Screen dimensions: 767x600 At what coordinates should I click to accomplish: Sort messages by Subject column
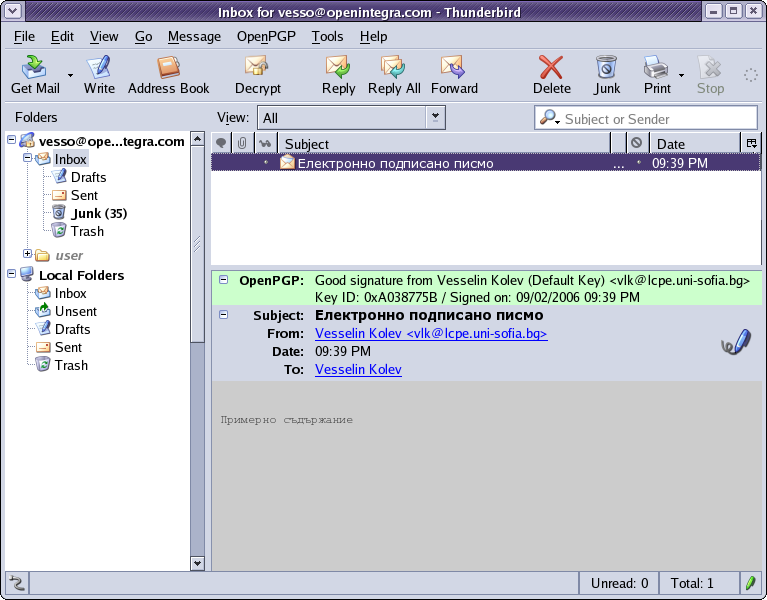pos(444,144)
